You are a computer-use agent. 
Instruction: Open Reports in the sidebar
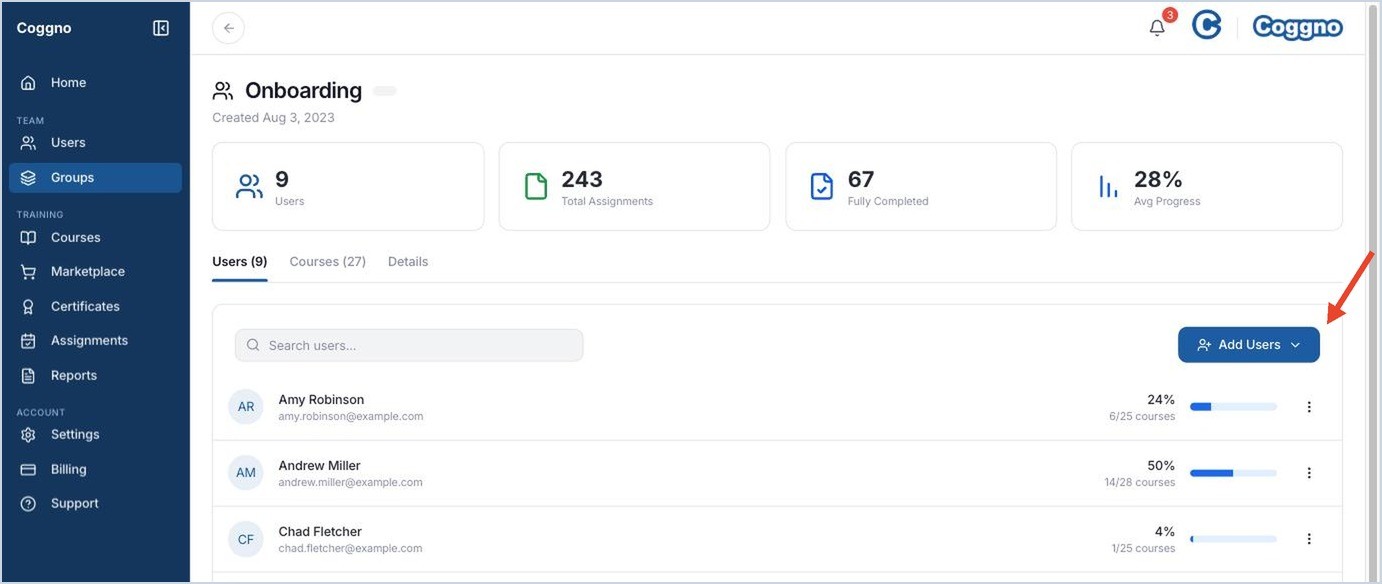pyautogui.click(x=96, y=376)
